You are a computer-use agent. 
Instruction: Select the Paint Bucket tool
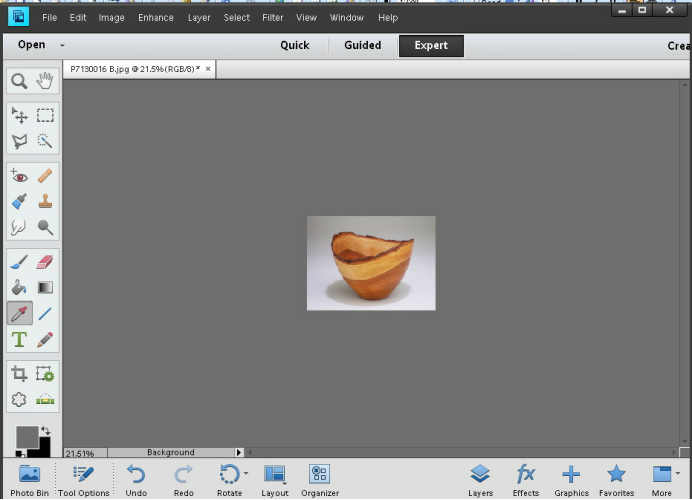pos(19,288)
